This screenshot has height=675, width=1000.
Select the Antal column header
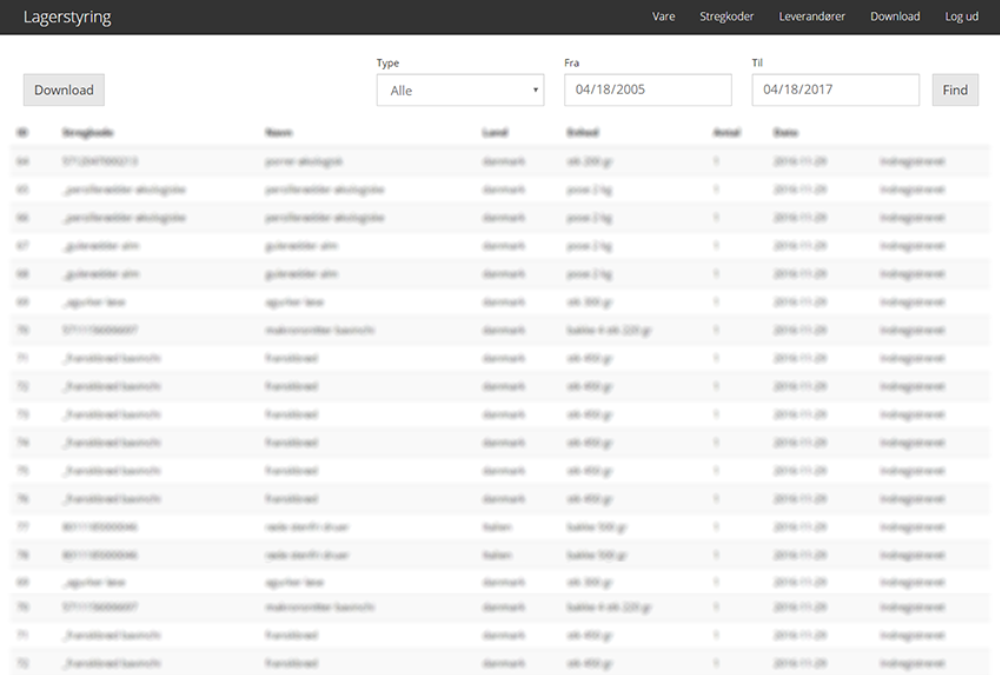coord(726,132)
